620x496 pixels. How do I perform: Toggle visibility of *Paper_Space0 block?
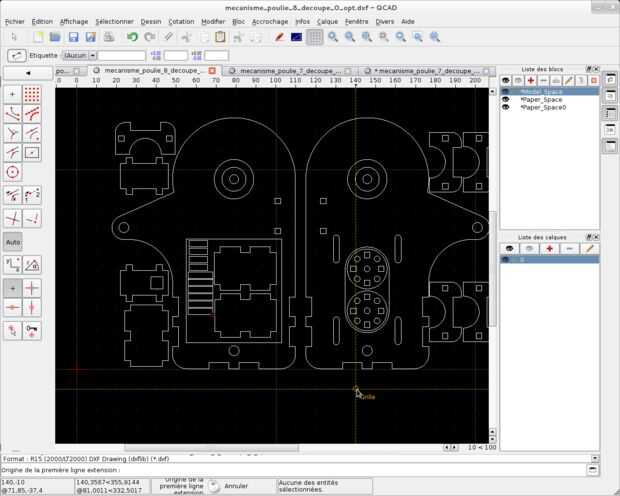coord(507,107)
